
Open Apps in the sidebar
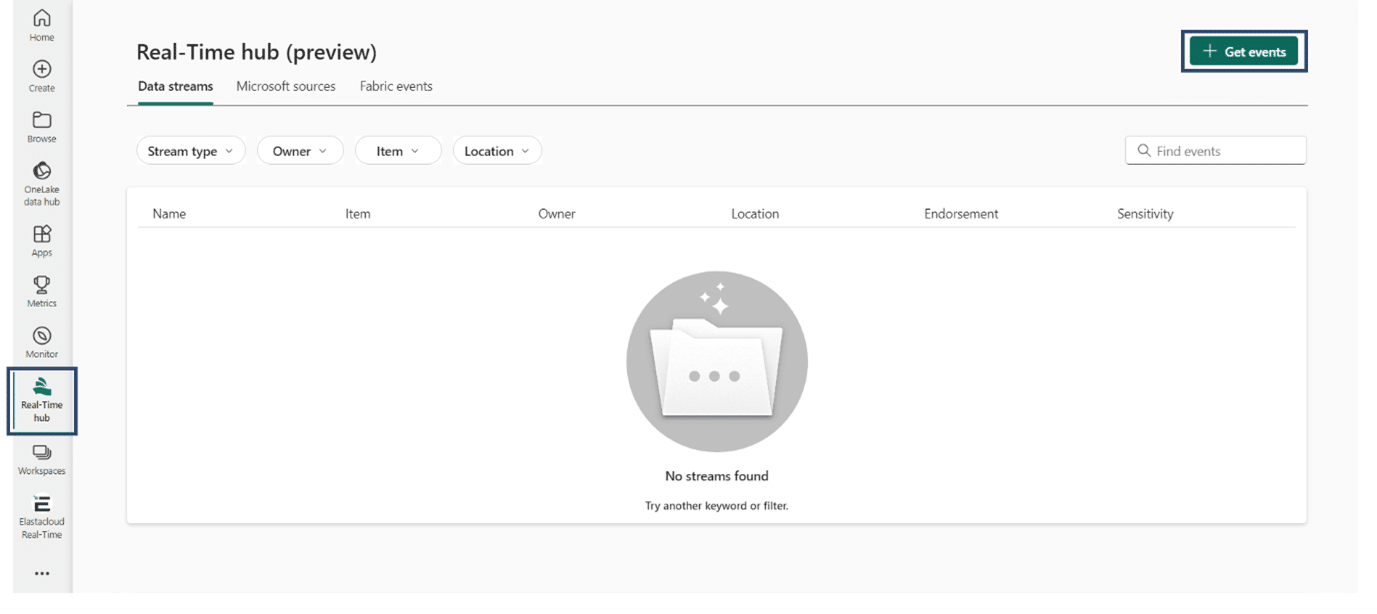(42, 241)
